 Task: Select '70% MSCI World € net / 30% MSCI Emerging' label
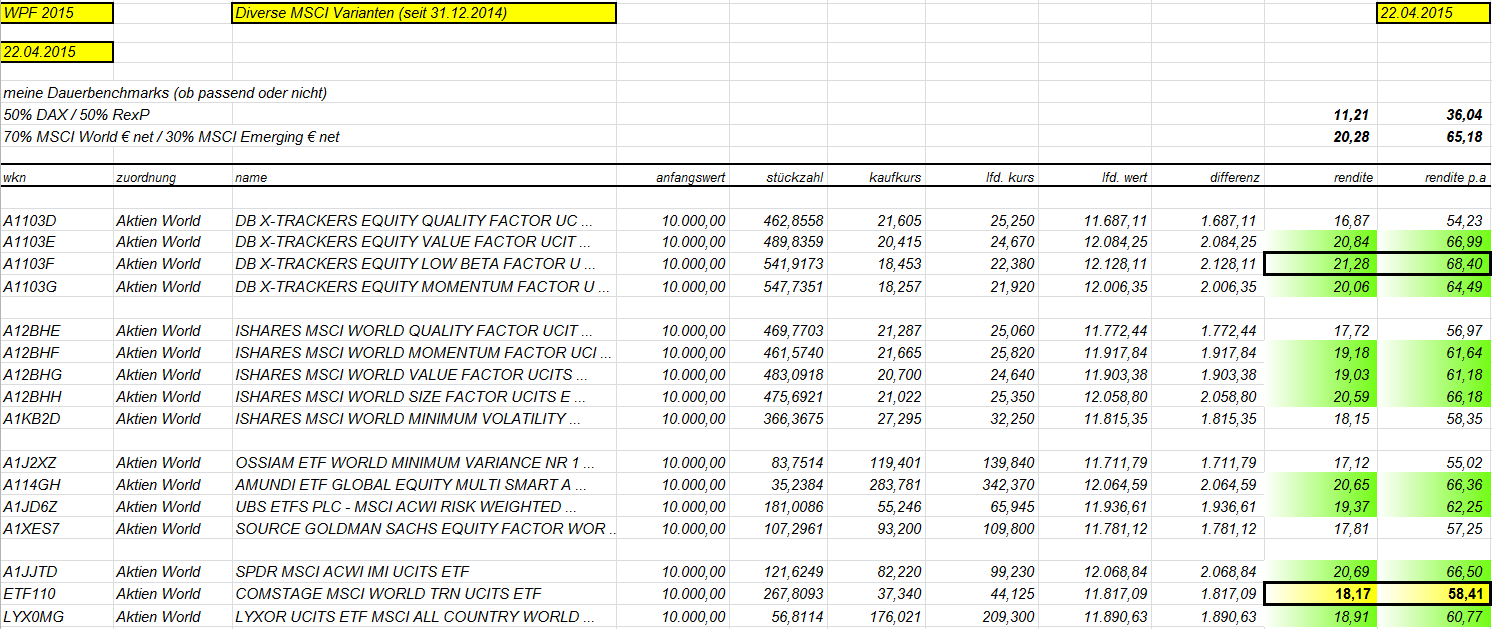(x=171, y=137)
